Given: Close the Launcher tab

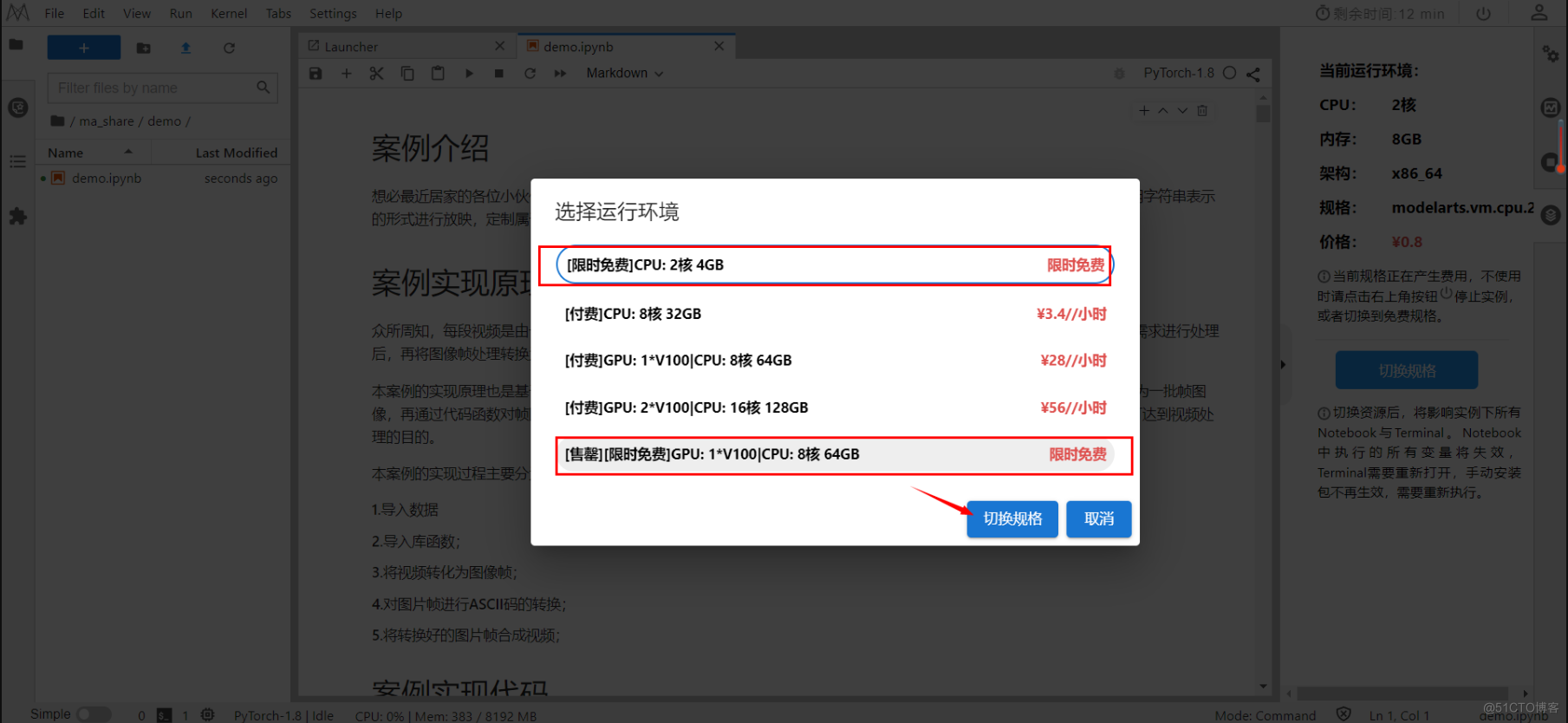Looking at the screenshot, I should pos(499,46).
